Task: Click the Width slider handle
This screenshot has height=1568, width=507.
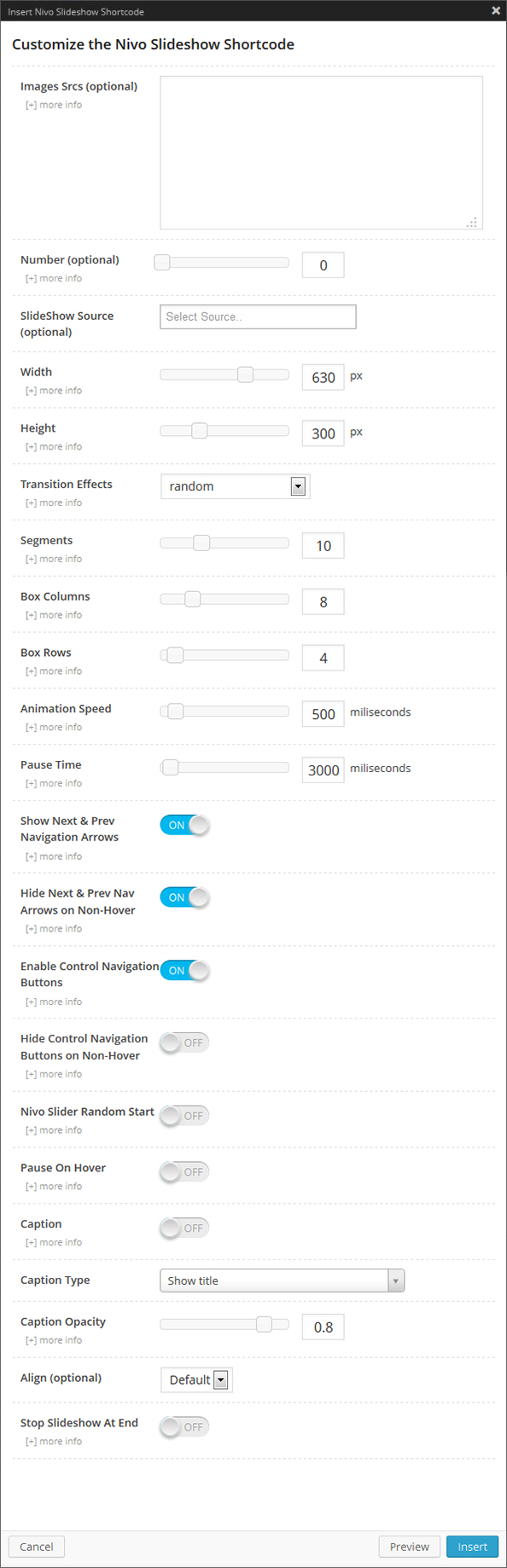Action: (x=245, y=374)
